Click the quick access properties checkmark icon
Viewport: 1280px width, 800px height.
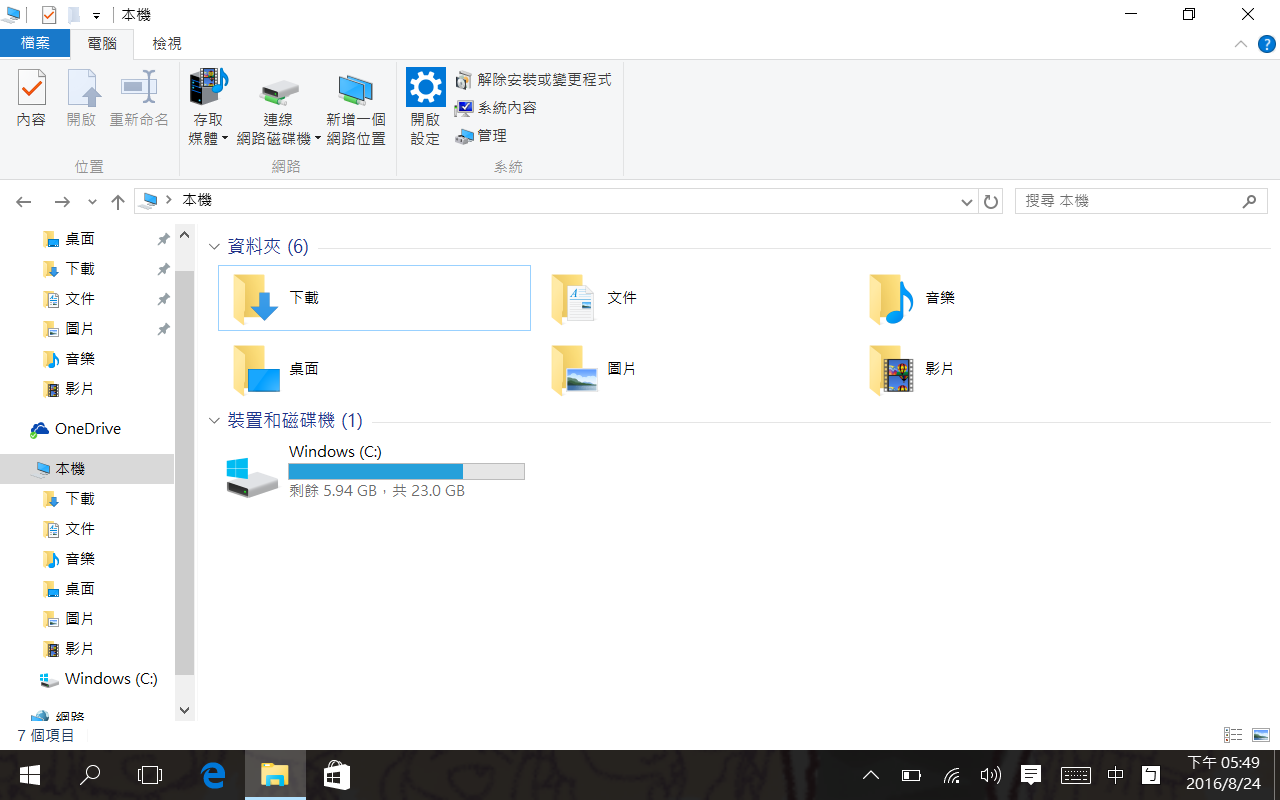pos(49,15)
